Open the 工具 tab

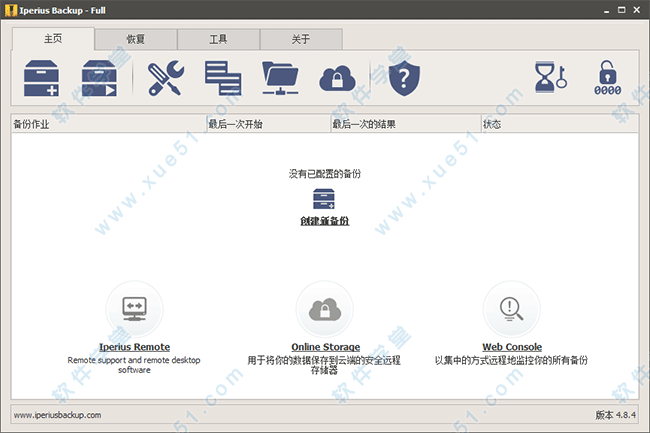pos(218,39)
